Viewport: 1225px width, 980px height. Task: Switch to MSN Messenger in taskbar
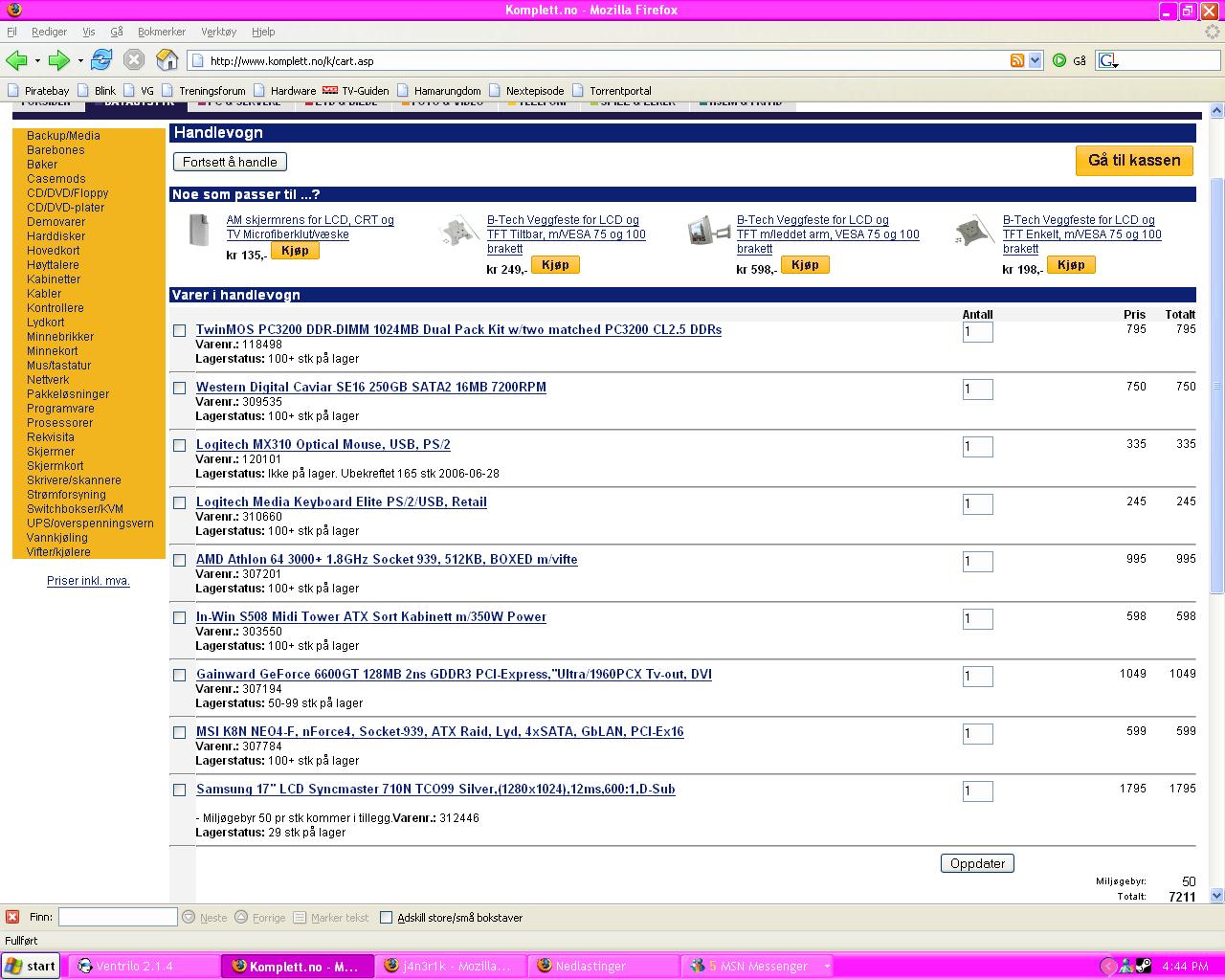point(756,966)
